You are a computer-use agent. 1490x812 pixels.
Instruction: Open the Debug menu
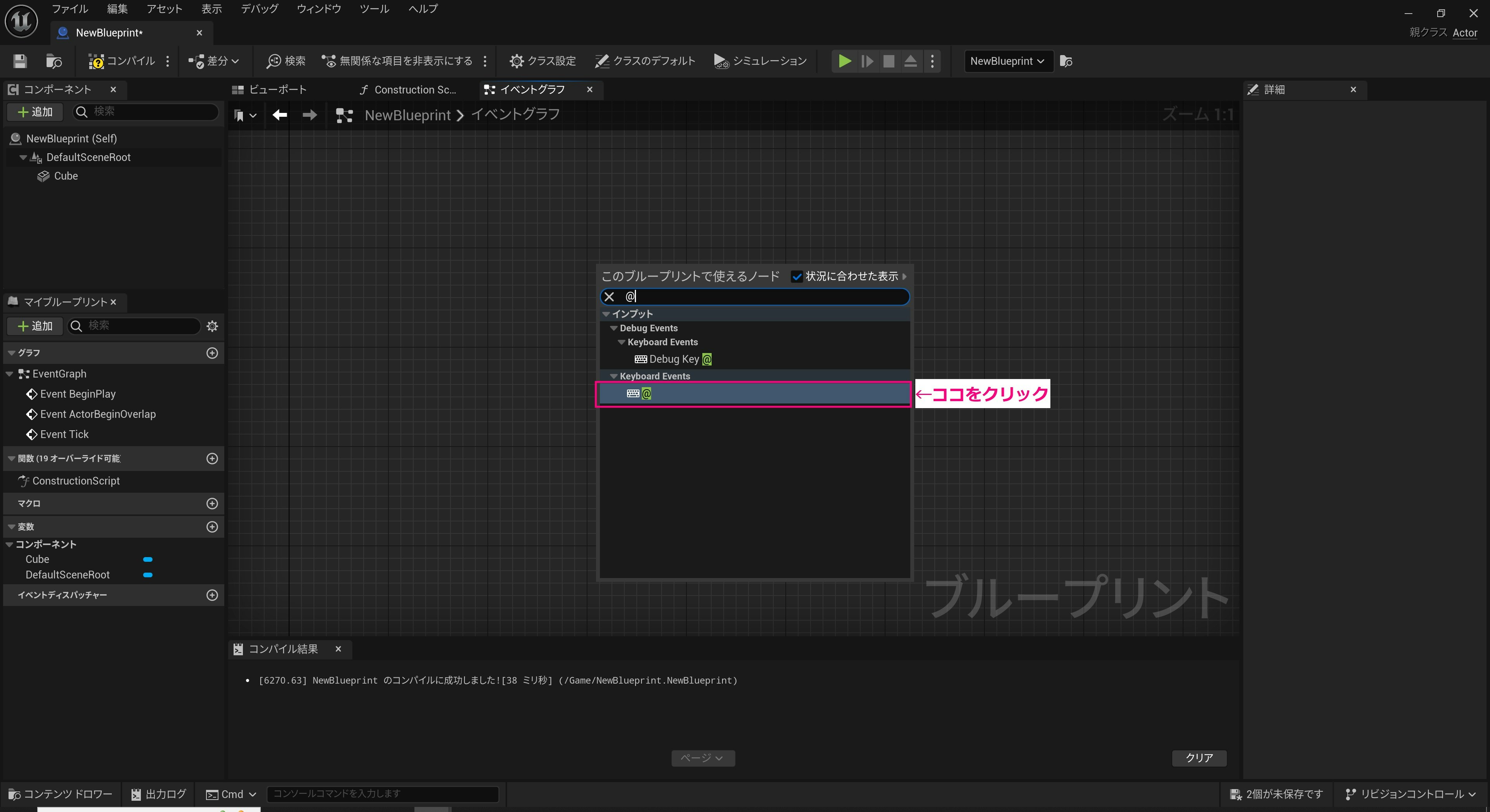[259, 9]
